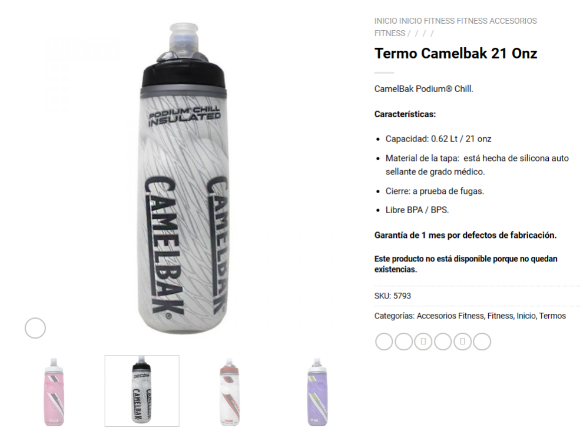Click the first social share circle icon
The width and height of the screenshot is (583, 433).
point(384,342)
